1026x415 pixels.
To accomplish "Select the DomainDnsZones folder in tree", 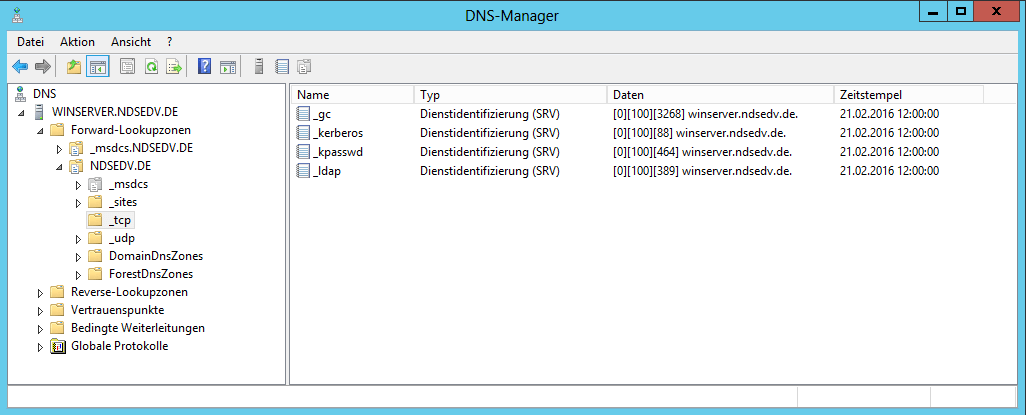I will 149,256.
